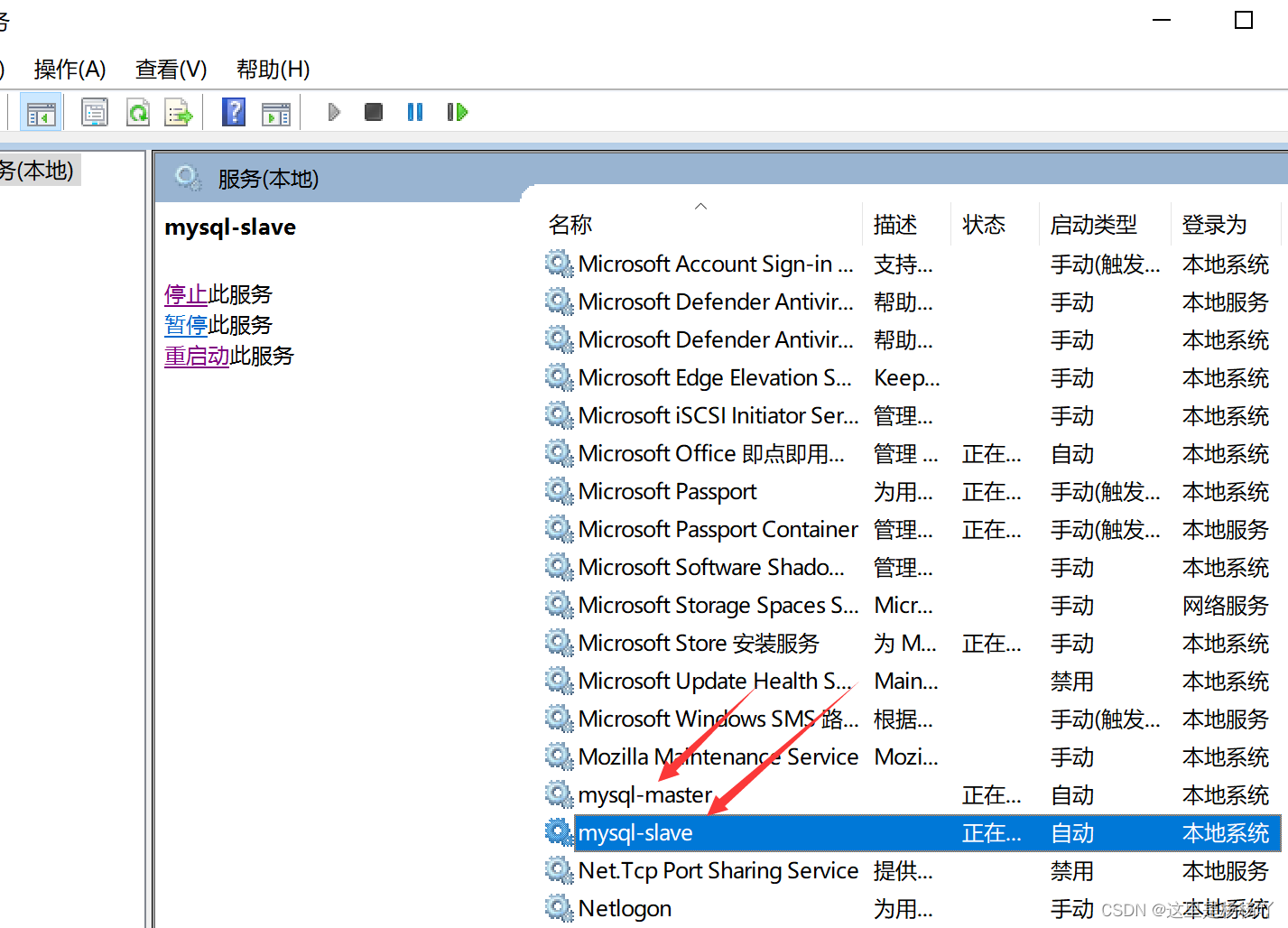Click the blue Help question mark icon

coord(234,112)
